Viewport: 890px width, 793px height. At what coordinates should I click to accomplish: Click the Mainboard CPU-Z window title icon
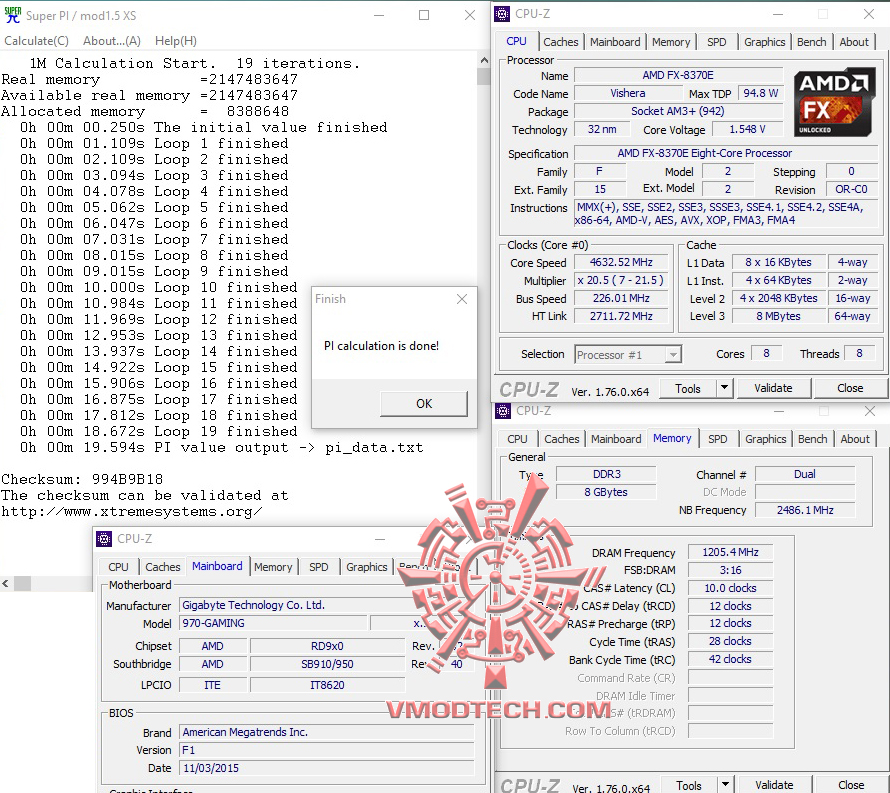104,539
